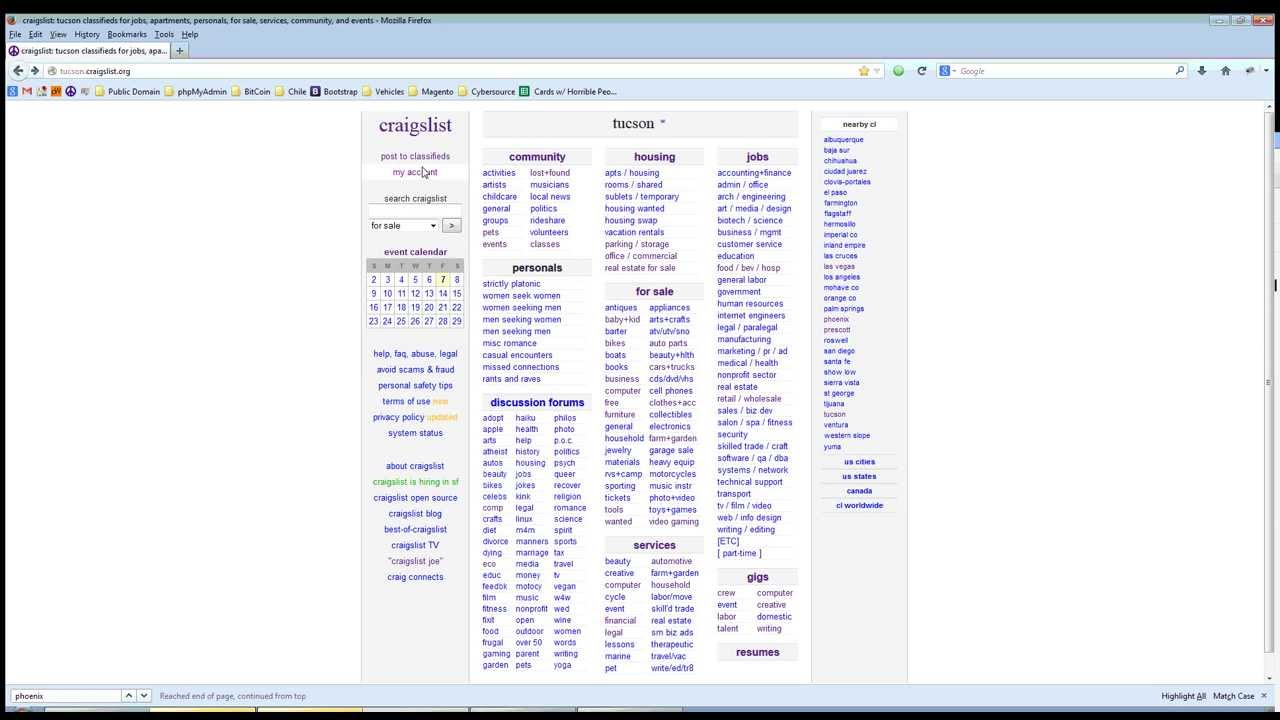Open the for sale category dropdown
Screen dimensions: 1280x720
coord(404,226)
